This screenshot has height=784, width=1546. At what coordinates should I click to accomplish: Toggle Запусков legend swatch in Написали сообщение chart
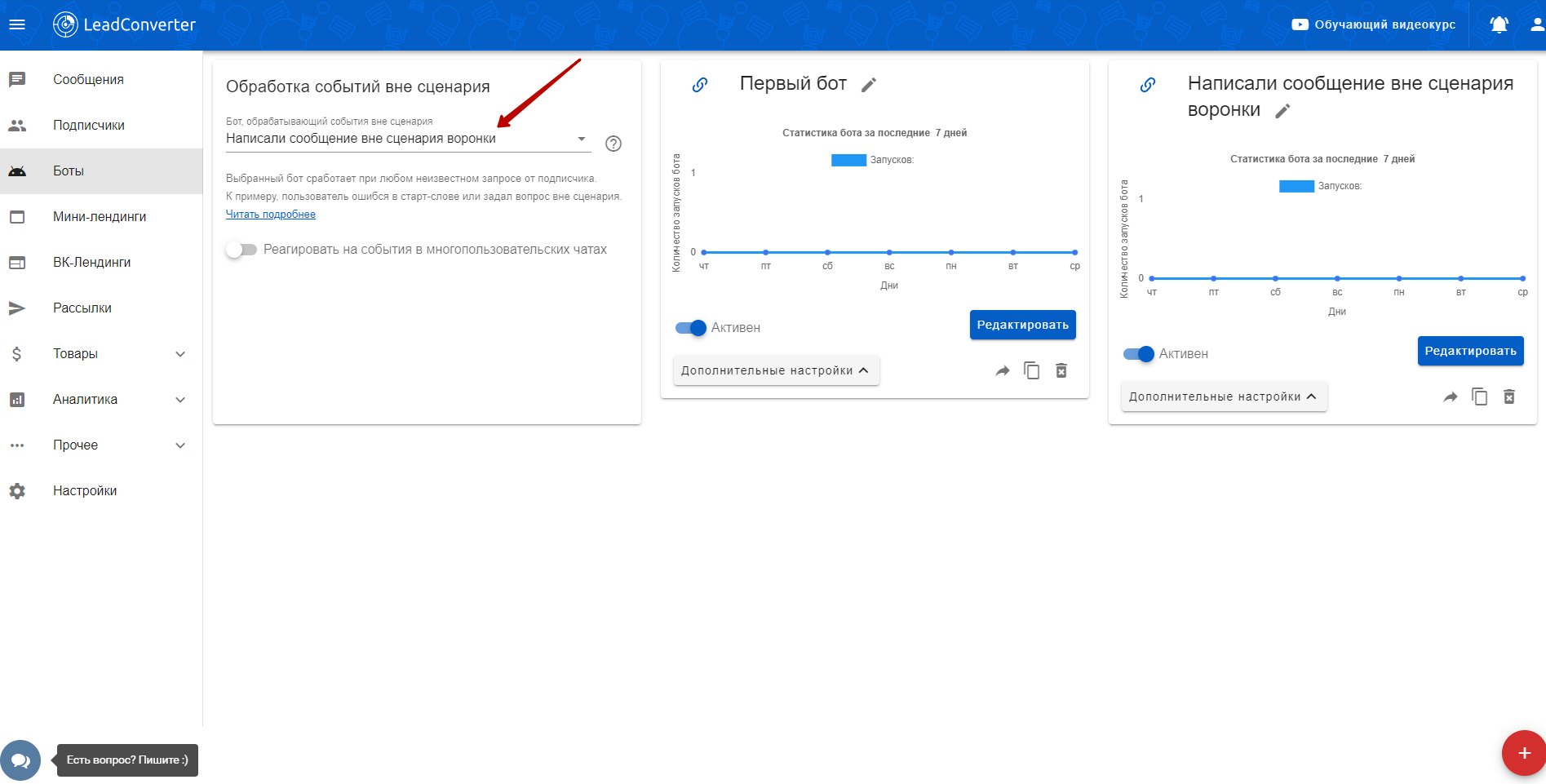click(x=1296, y=186)
